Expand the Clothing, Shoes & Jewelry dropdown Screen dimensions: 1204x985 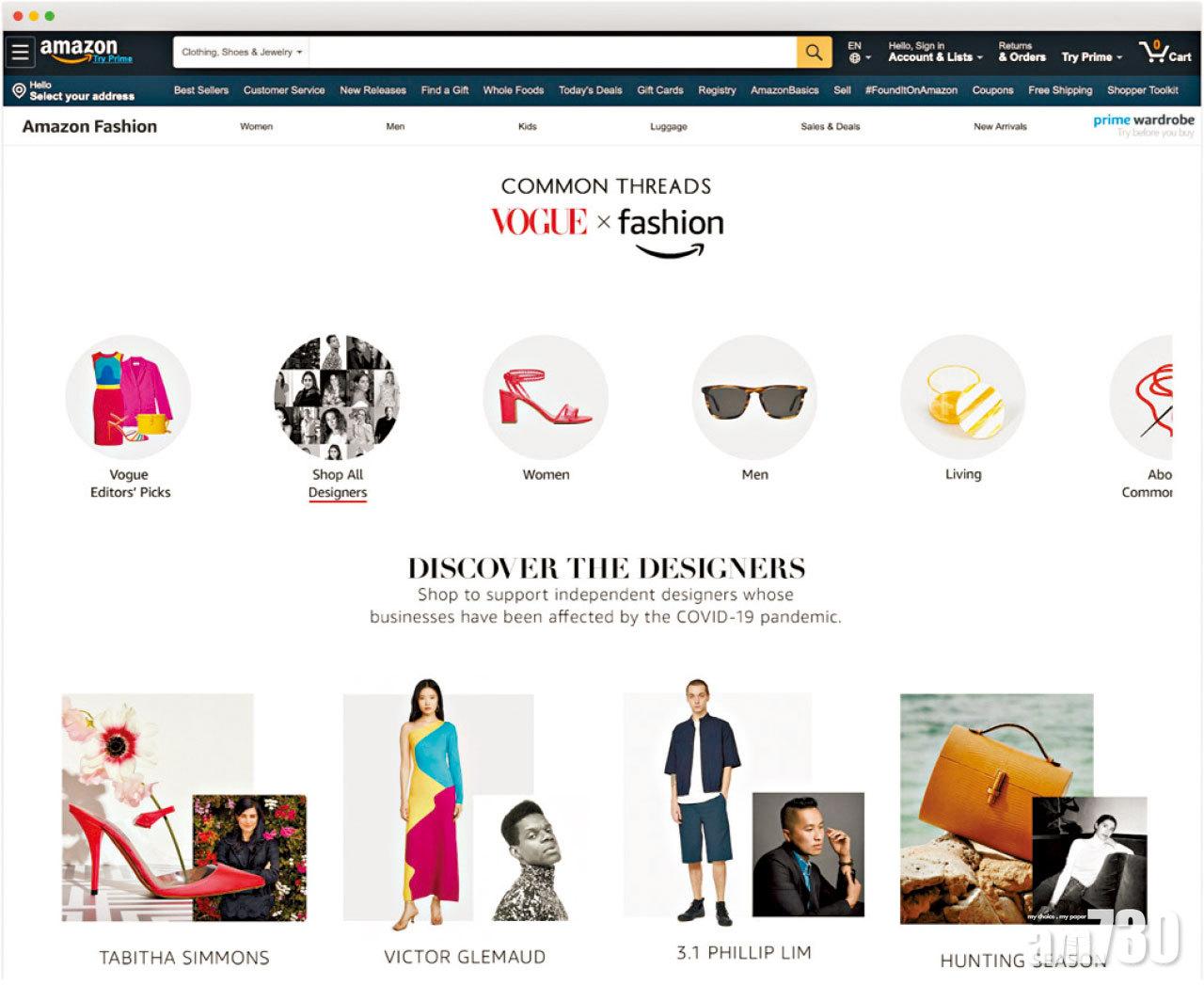[x=242, y=52]
